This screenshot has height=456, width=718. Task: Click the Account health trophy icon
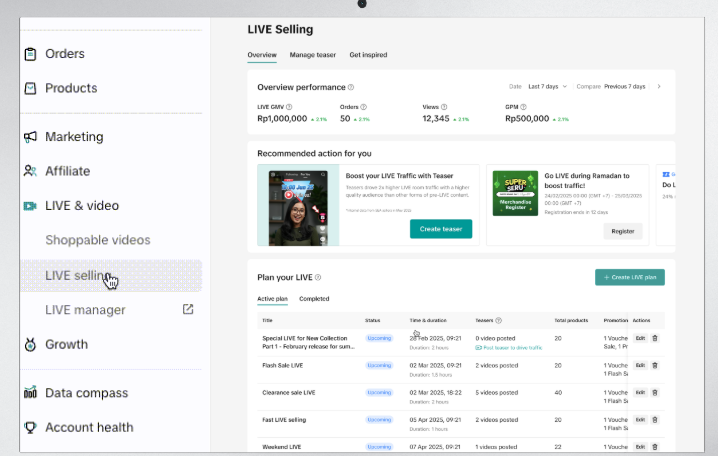(30, 427)
